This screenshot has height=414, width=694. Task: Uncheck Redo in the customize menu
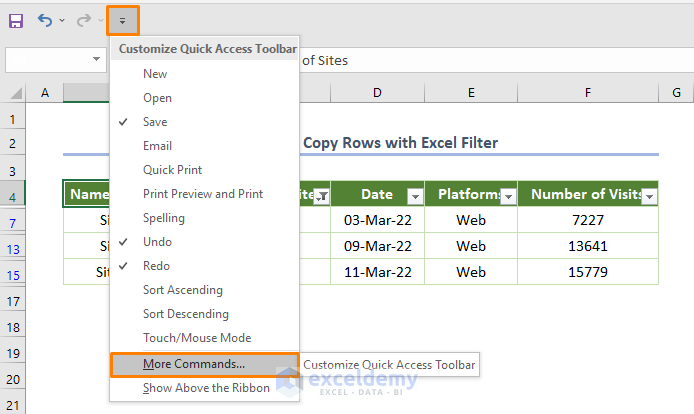(156, 266)
